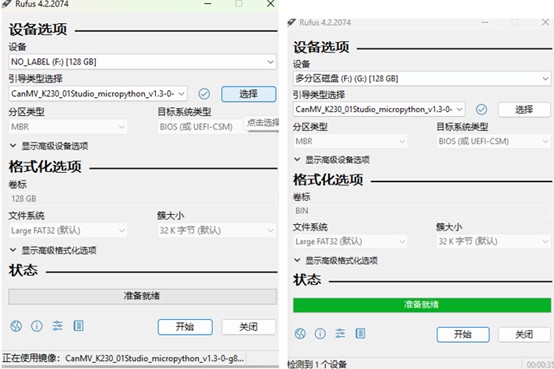Click volume label field showing BIN
This screenshot has width=554, height=369.
point(422,211)
